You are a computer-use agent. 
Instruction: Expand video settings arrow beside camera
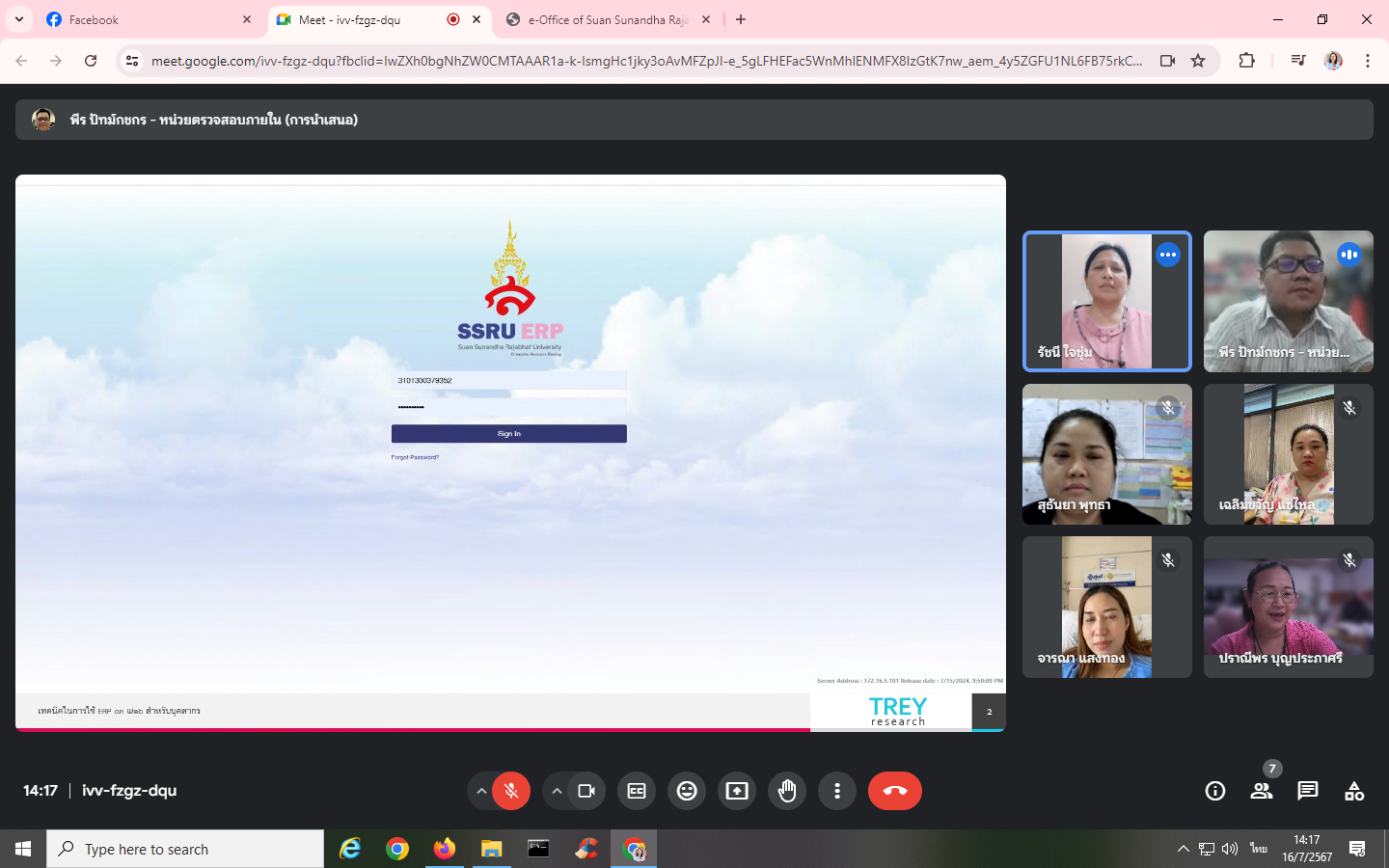tap(557, 791)
